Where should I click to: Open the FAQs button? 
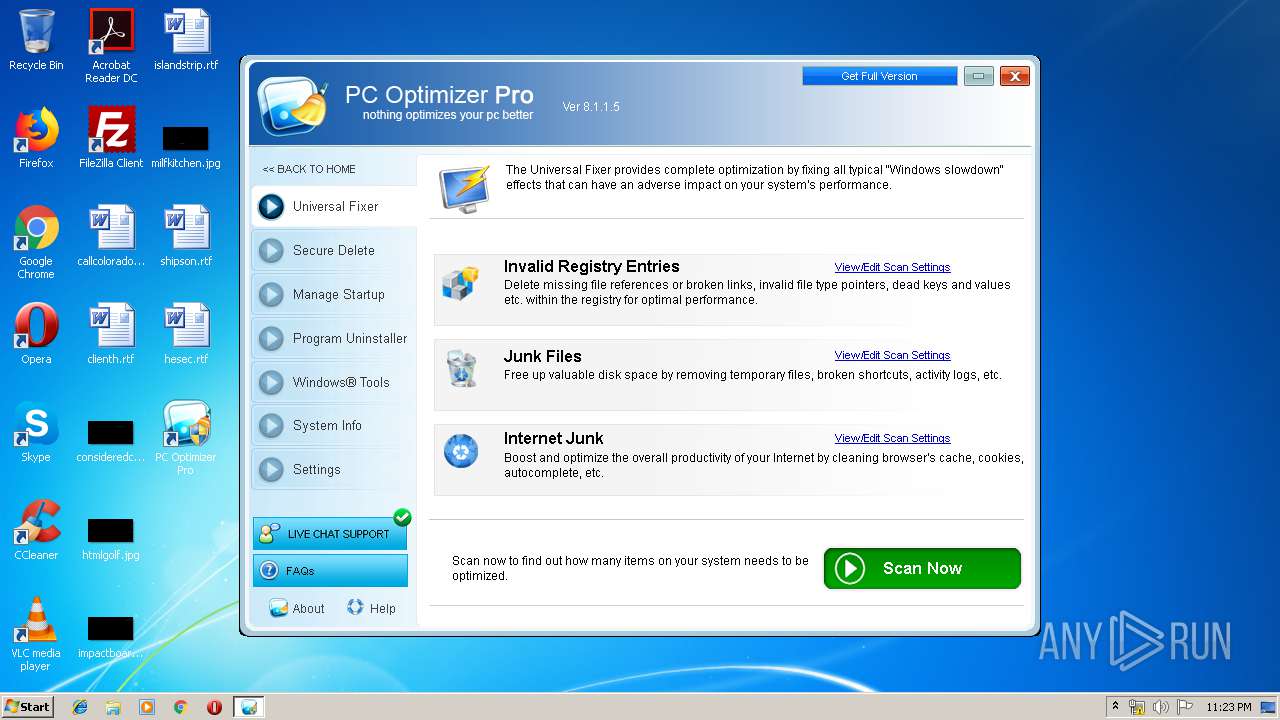click(330, 571)
